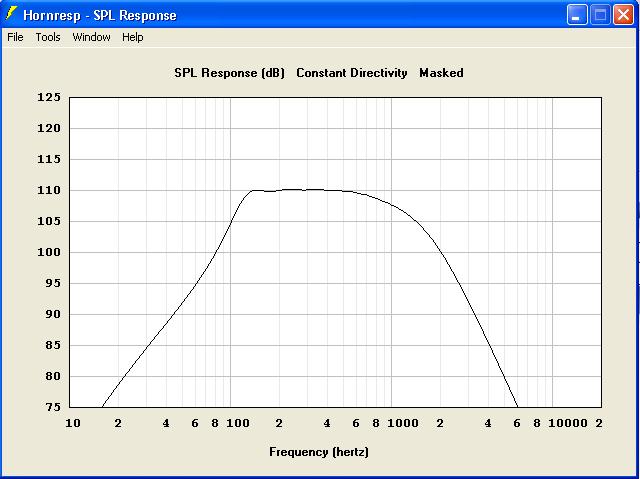This screenshot has width=640, height=479.
Task: Click the 90 dB axis label
Action: (x=53, y=314)
